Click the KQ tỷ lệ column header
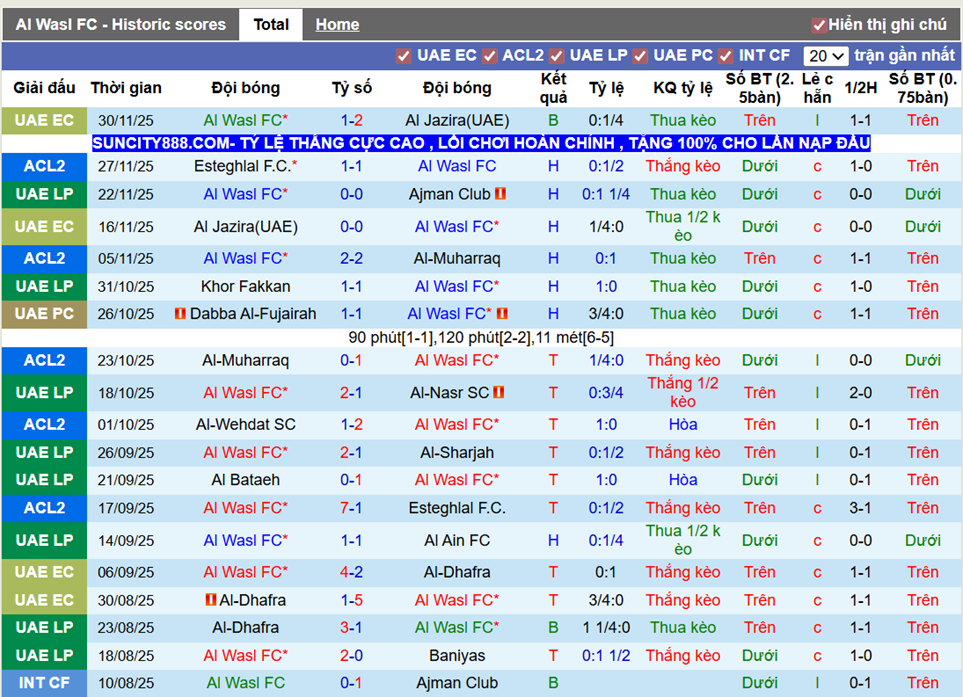Image resolution: width=963 pixels, height=697 pixels. pos(683,88)
